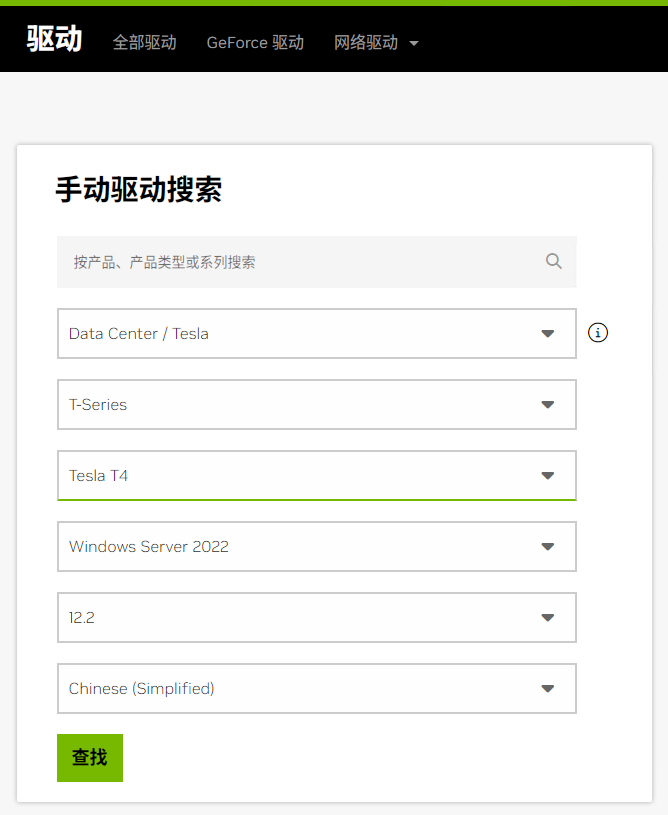Click the Windows Server 2022 dropdown arrow

click(x=547, y=547)
